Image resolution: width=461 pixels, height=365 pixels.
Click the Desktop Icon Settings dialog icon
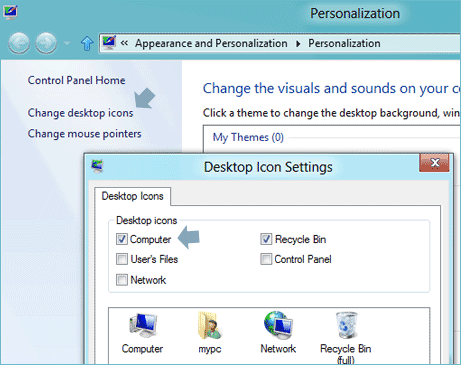97,166
